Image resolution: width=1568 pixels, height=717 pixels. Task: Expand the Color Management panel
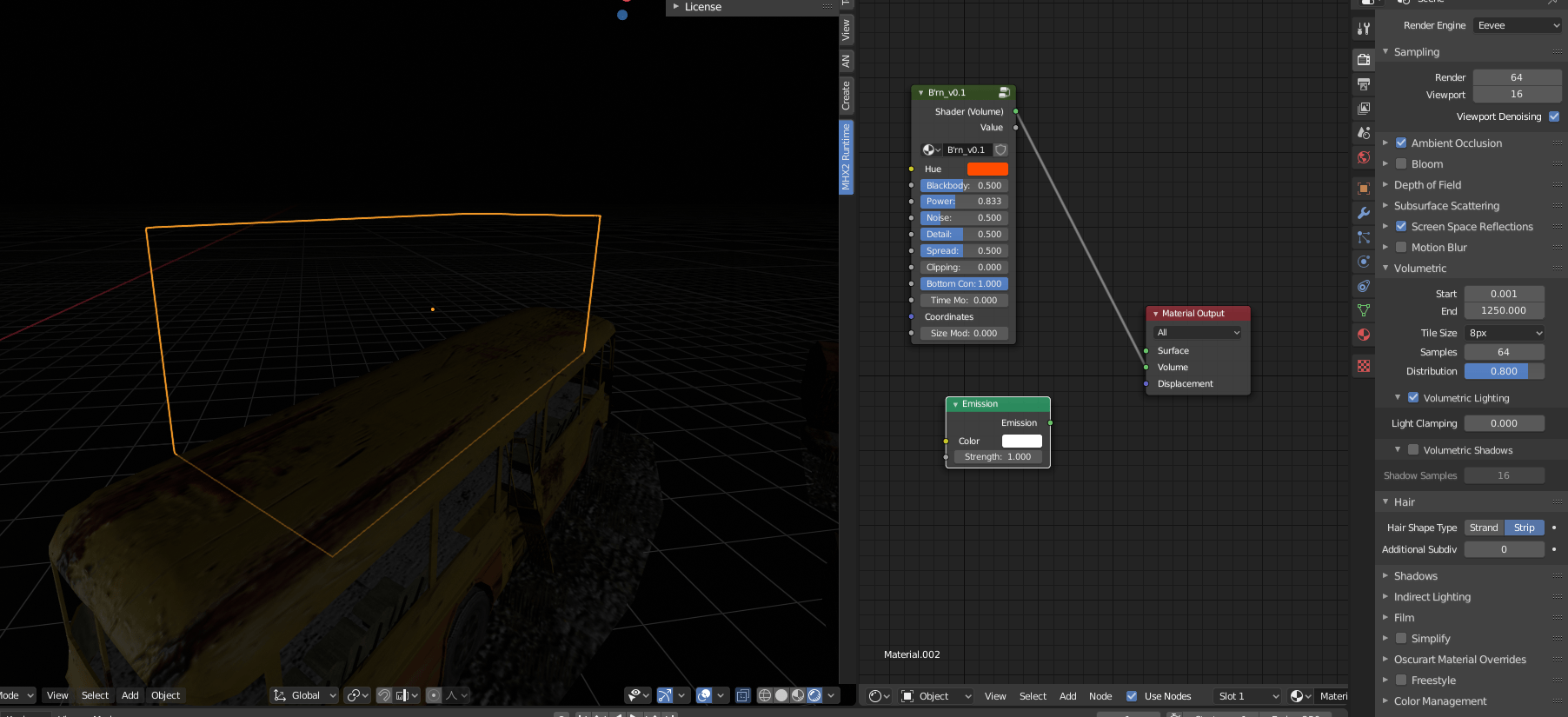point(1439,700)
